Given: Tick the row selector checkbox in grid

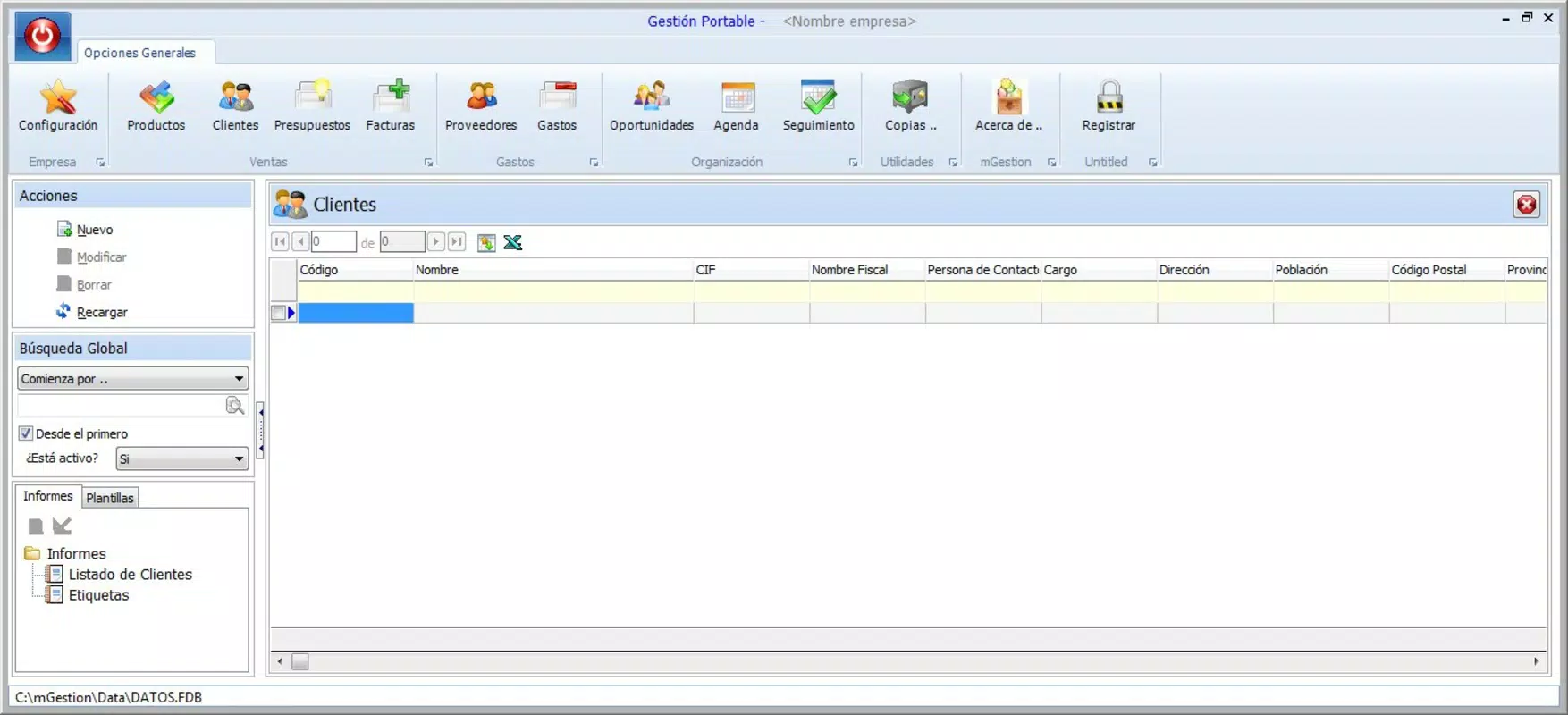Looking at the screenshot, I should (278, 313).
